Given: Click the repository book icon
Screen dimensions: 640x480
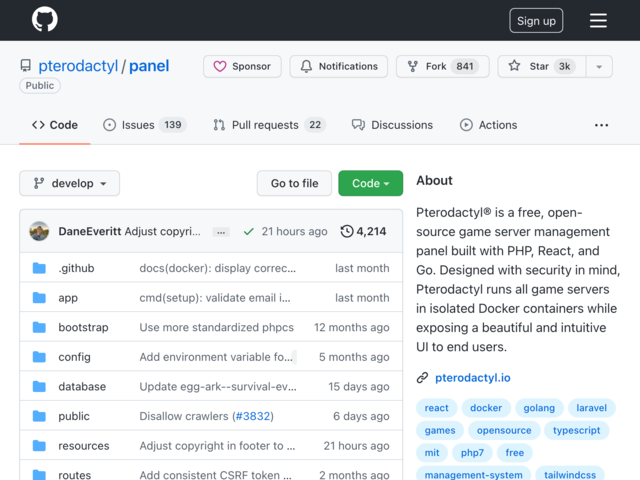Looking at the screenshot, I should 25,66.
